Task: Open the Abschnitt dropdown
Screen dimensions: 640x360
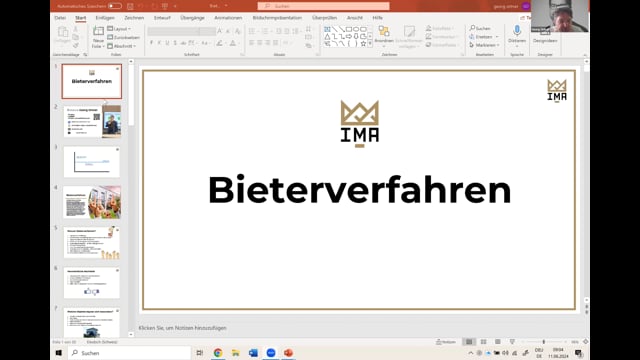Action: (x=122, y=46)
